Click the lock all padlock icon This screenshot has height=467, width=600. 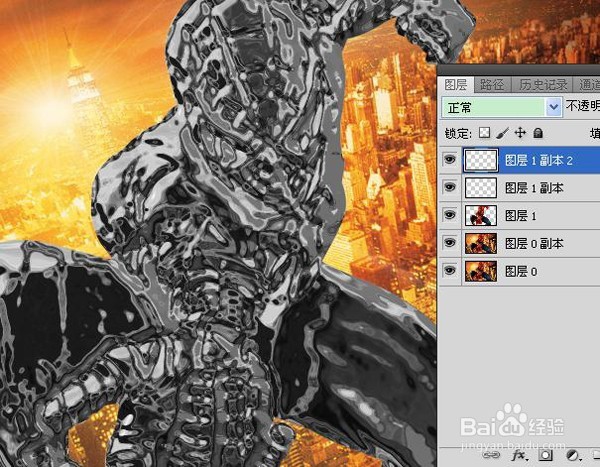point(538,133)
